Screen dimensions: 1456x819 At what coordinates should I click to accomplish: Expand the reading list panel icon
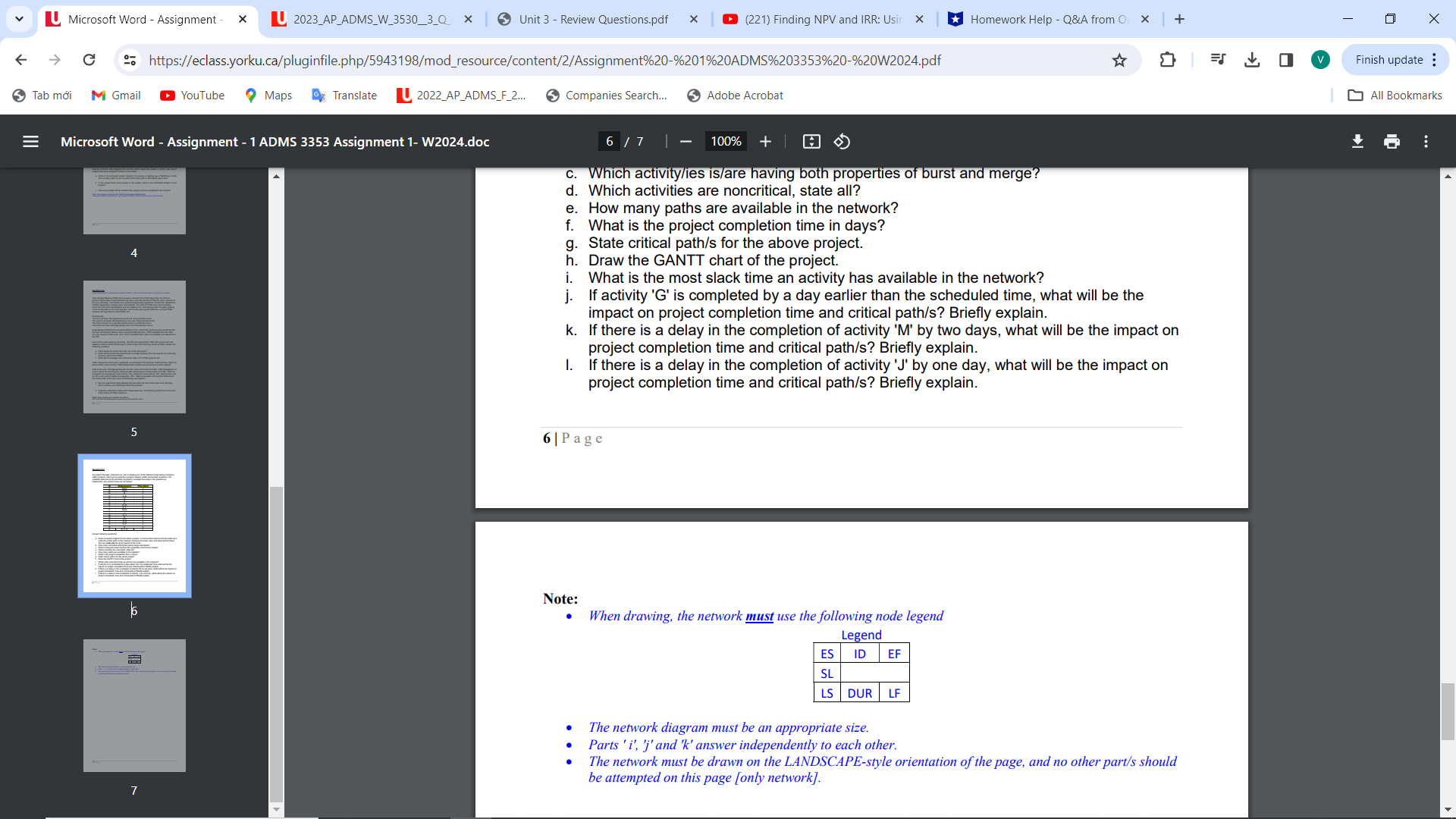point(1218,60)
